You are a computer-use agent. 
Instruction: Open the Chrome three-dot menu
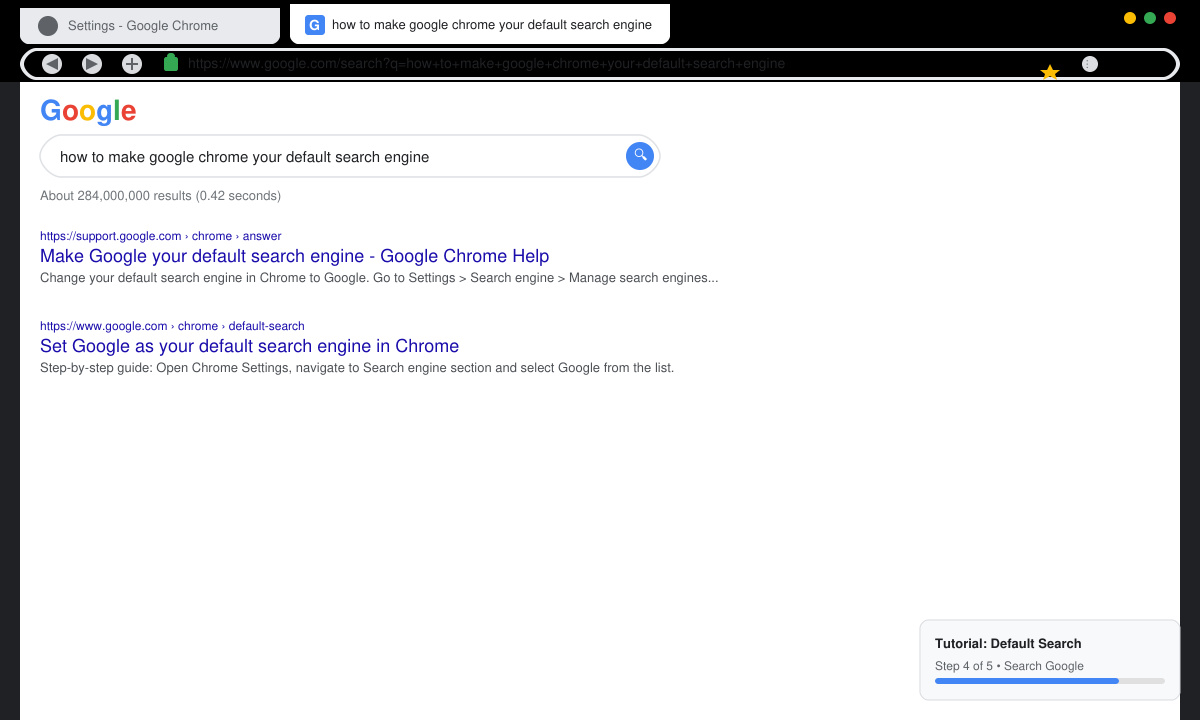pyautogui.click(x=1090, y=64)
